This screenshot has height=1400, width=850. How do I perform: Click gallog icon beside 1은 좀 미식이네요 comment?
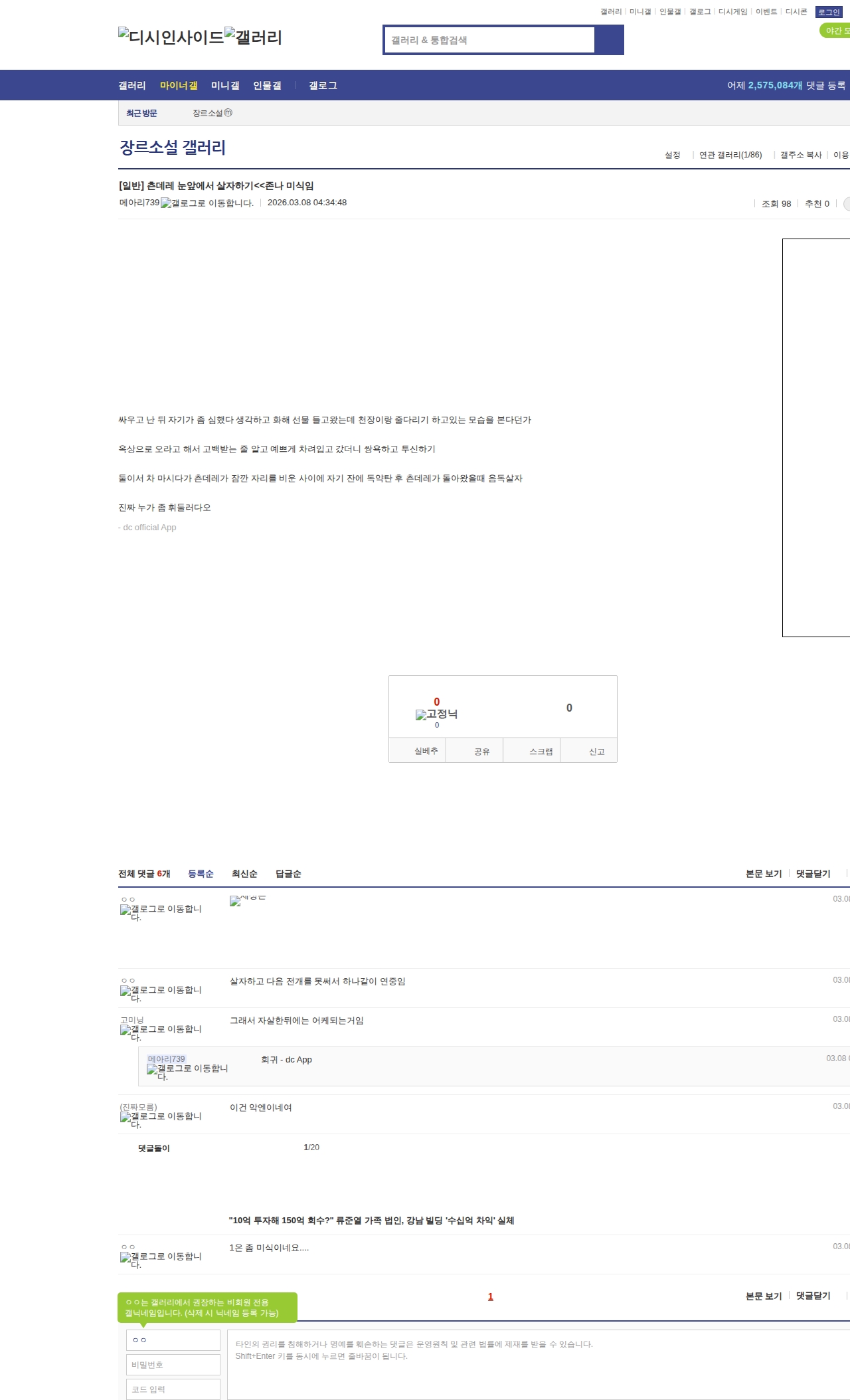tap(161, 1260)
